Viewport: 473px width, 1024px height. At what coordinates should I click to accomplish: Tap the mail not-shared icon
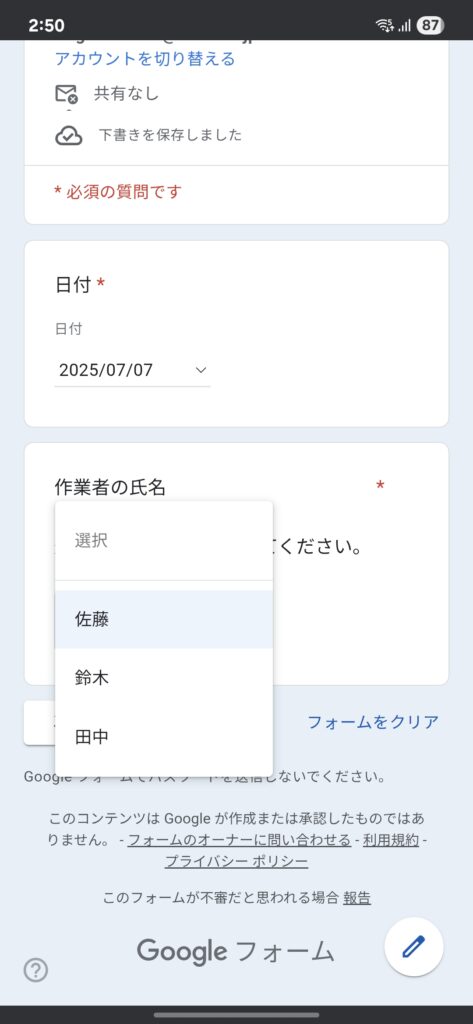(66, 95)
